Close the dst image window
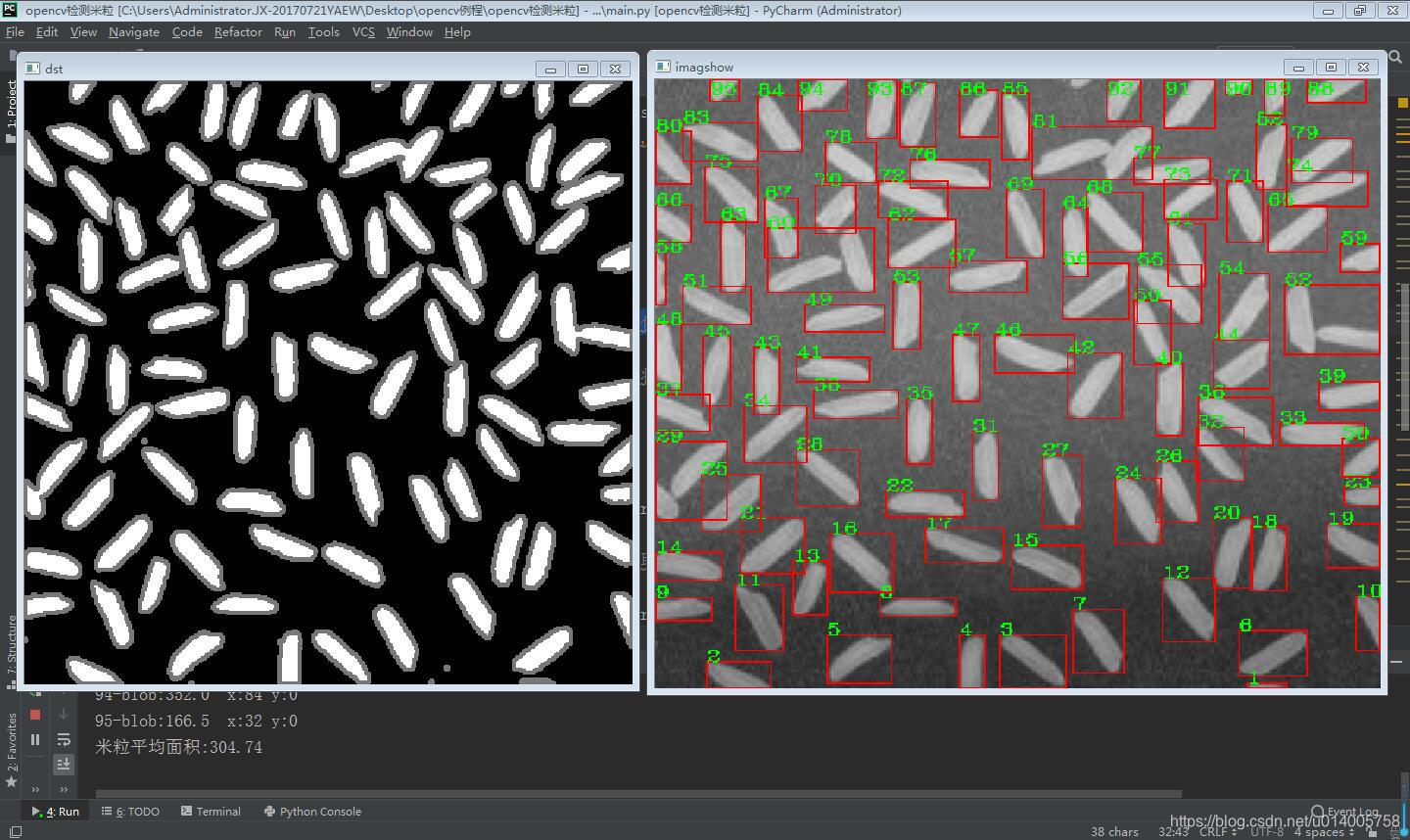The height and width of the screenshot is (840, 1410). 615,69
